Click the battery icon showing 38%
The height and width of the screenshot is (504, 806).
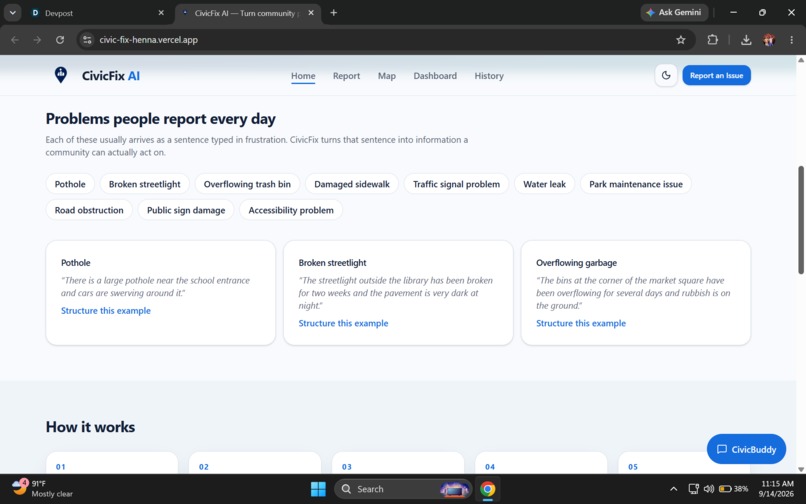[734, 489]
